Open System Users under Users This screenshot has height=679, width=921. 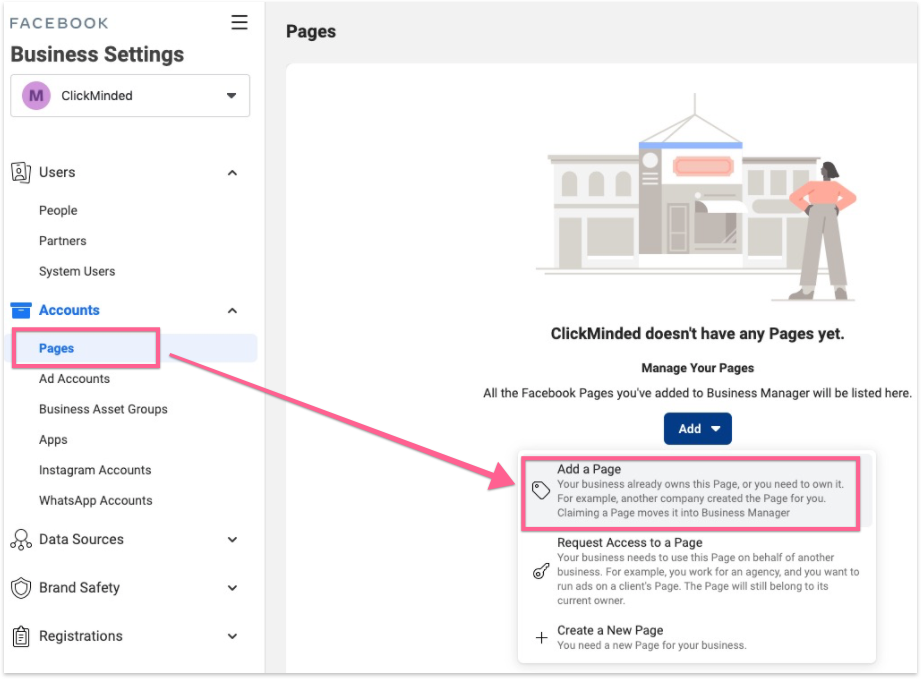[x=77, y=271]
